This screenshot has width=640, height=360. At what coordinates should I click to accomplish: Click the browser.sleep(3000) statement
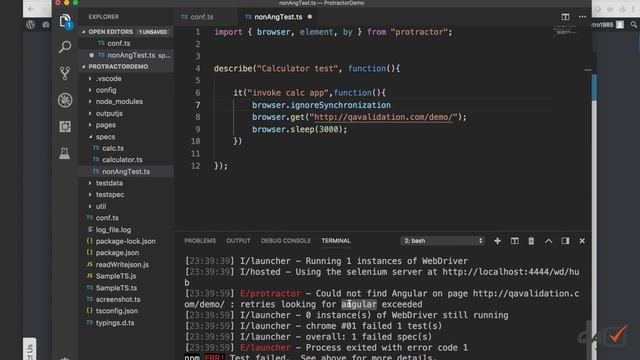(299, 129)
